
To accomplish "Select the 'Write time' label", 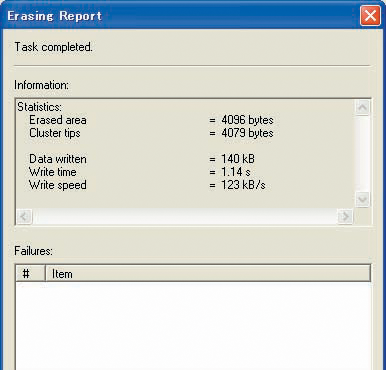I will [x=53, y=172].
